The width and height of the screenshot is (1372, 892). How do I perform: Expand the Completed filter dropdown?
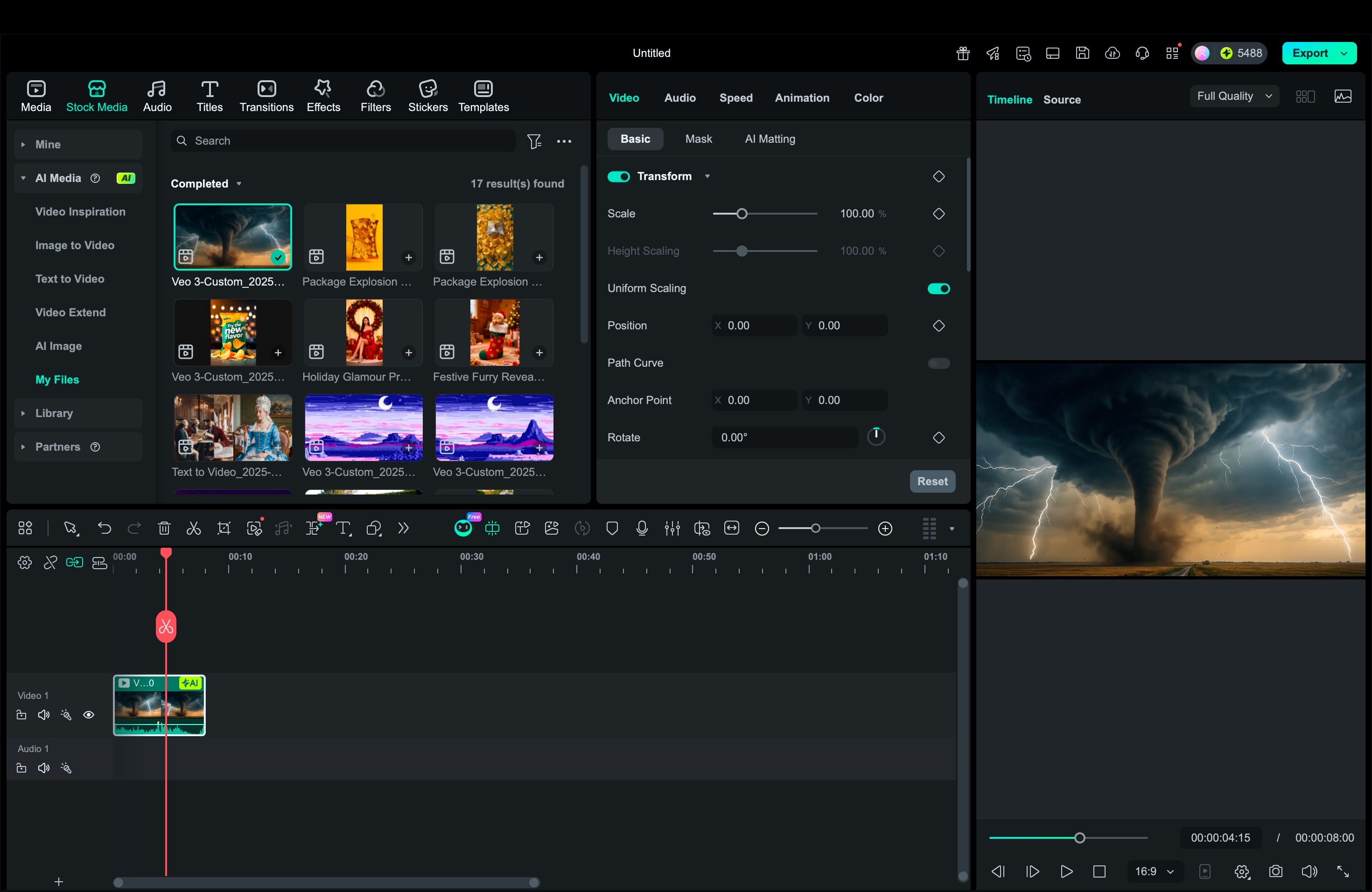[x=206, y=184]
